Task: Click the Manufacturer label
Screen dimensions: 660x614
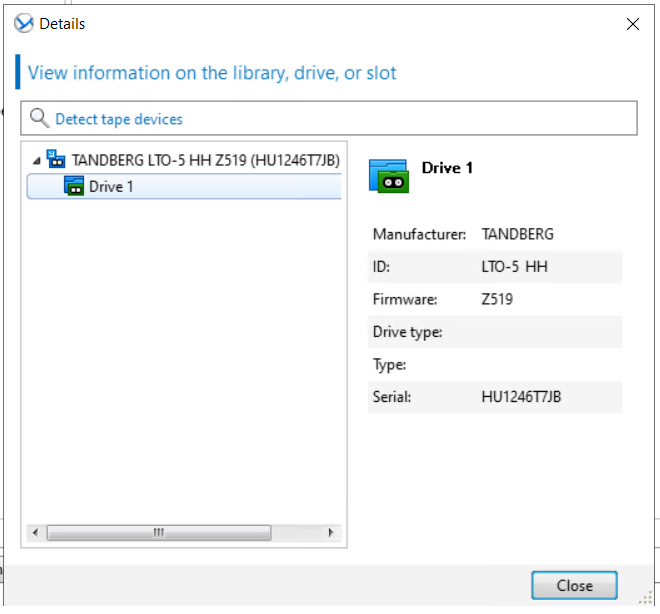Action: (x=419, y=234)
